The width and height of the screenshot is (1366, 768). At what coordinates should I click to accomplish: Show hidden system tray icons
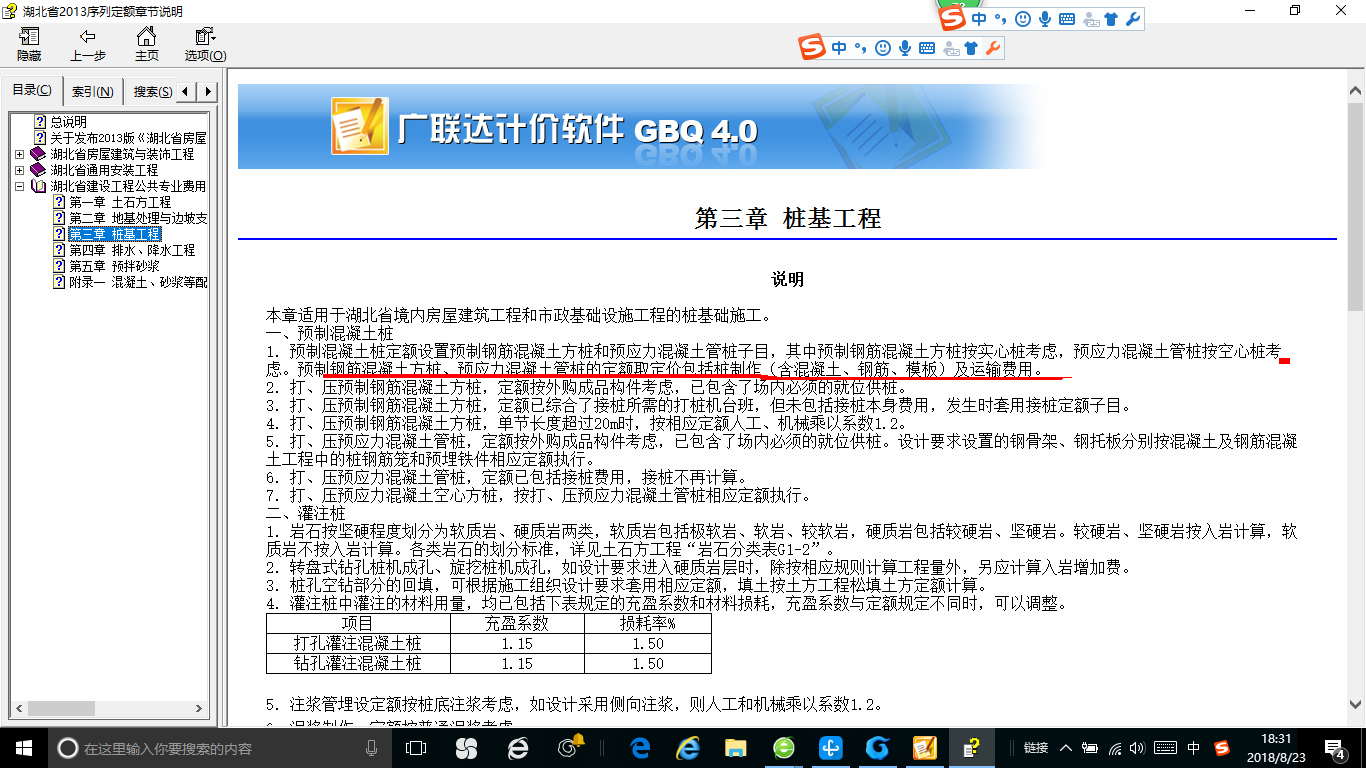[x=1067, y=748]
